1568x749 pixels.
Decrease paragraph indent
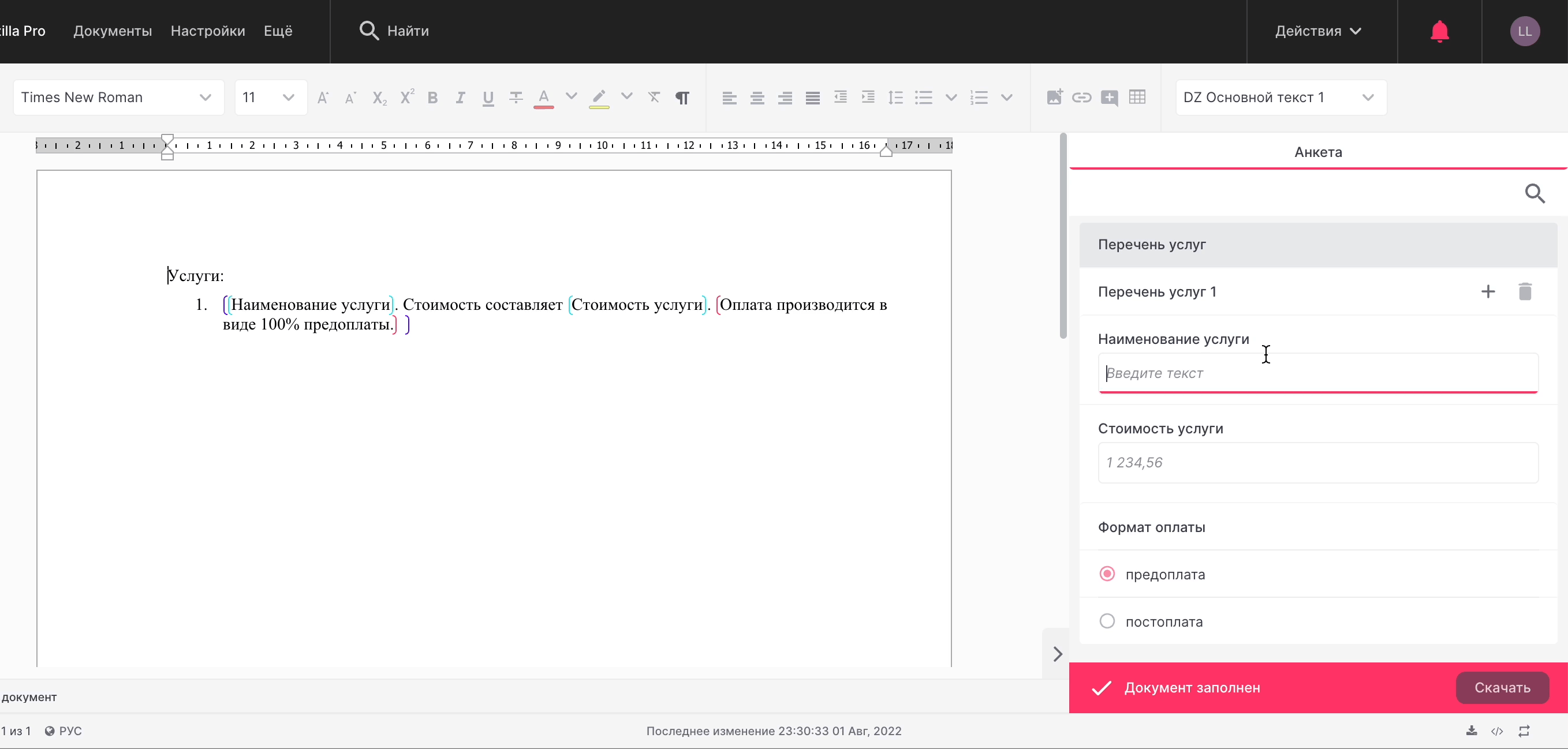click(x=841, y=98)
